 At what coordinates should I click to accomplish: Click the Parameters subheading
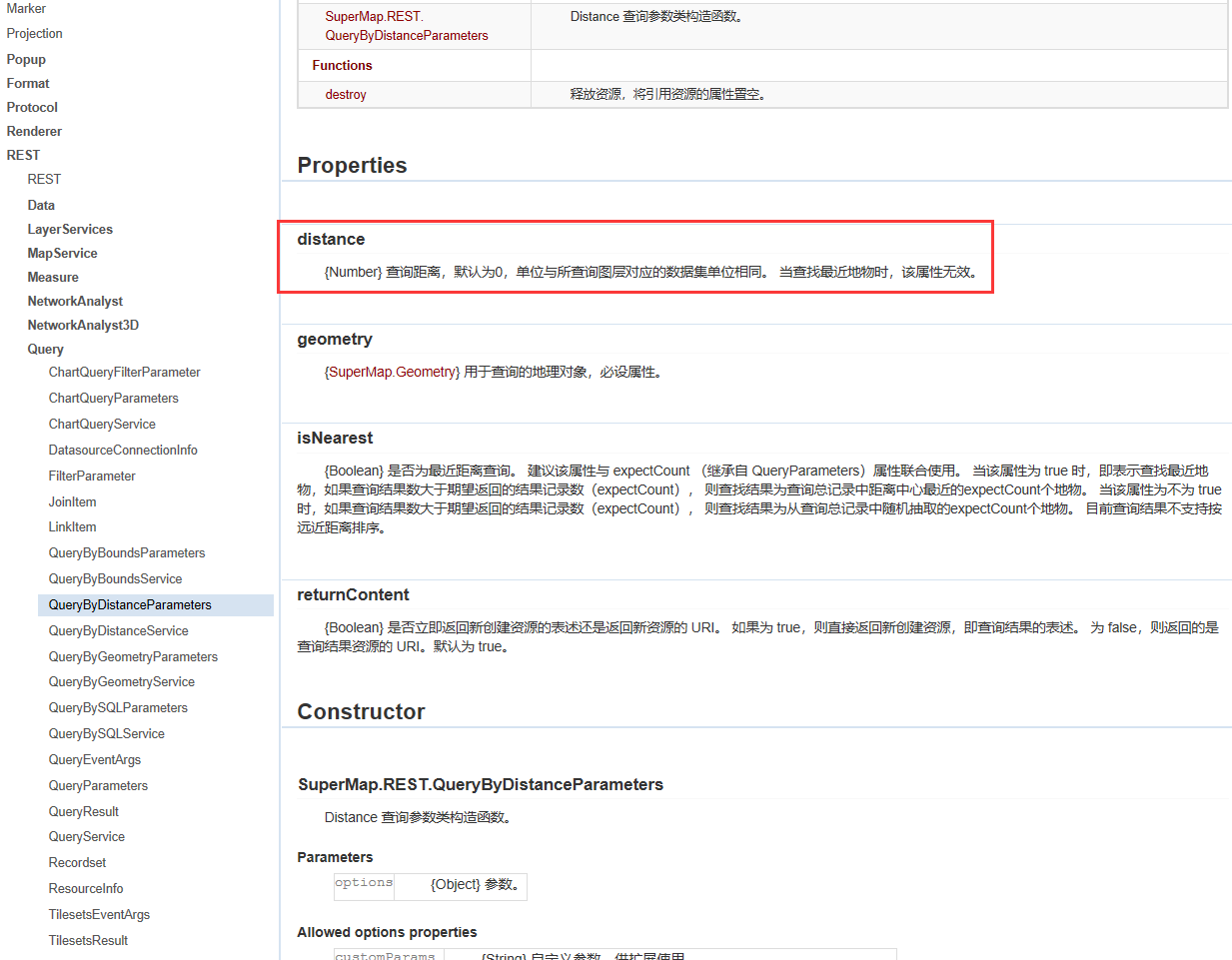(x=335, y=857)
